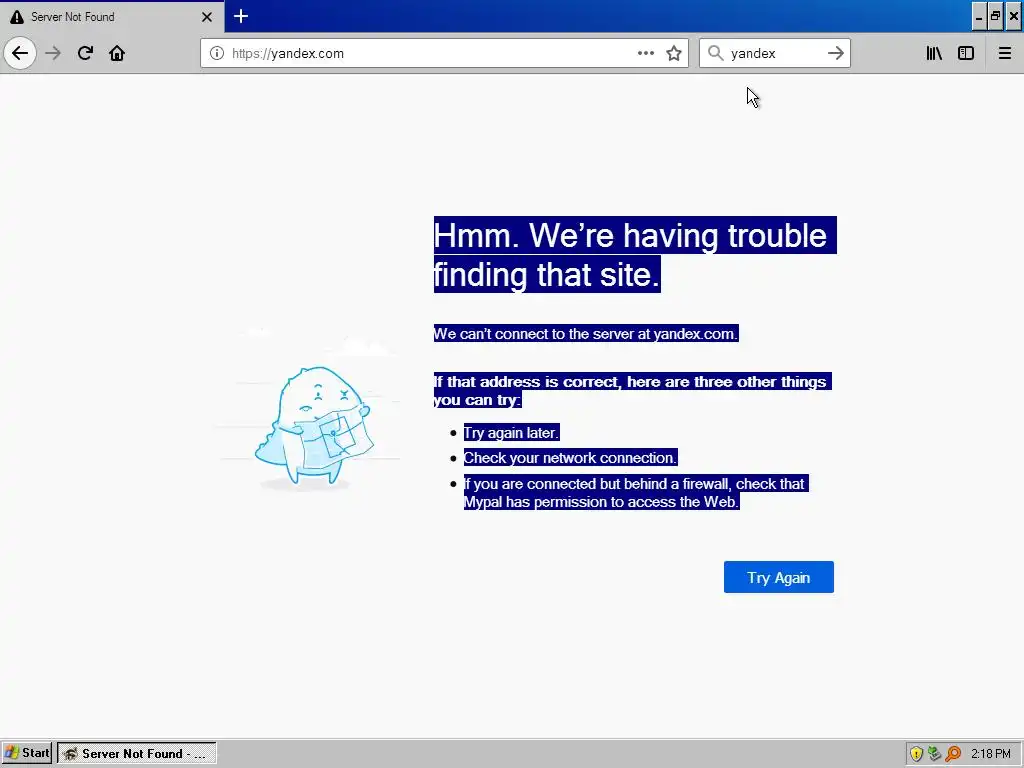Open the Windows Start menu
The height and width of the screenshot is (768, 1024).
(x=27, y=753)
